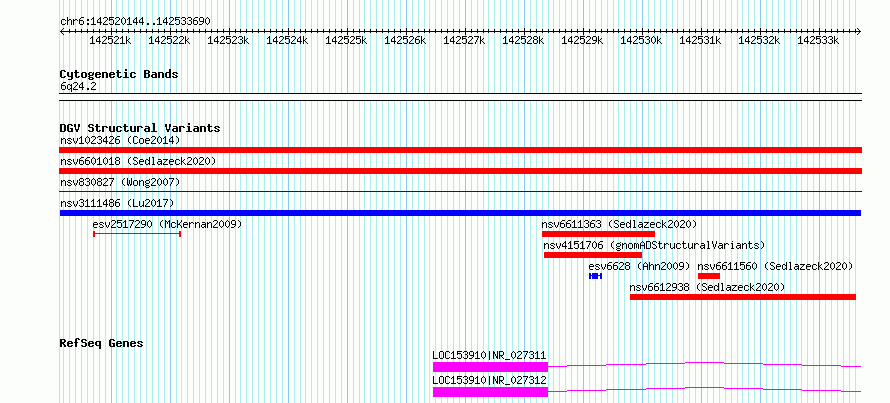Click the 142525k ruler tick label
This screenshot has height=403, width=890.
[347, 40]
